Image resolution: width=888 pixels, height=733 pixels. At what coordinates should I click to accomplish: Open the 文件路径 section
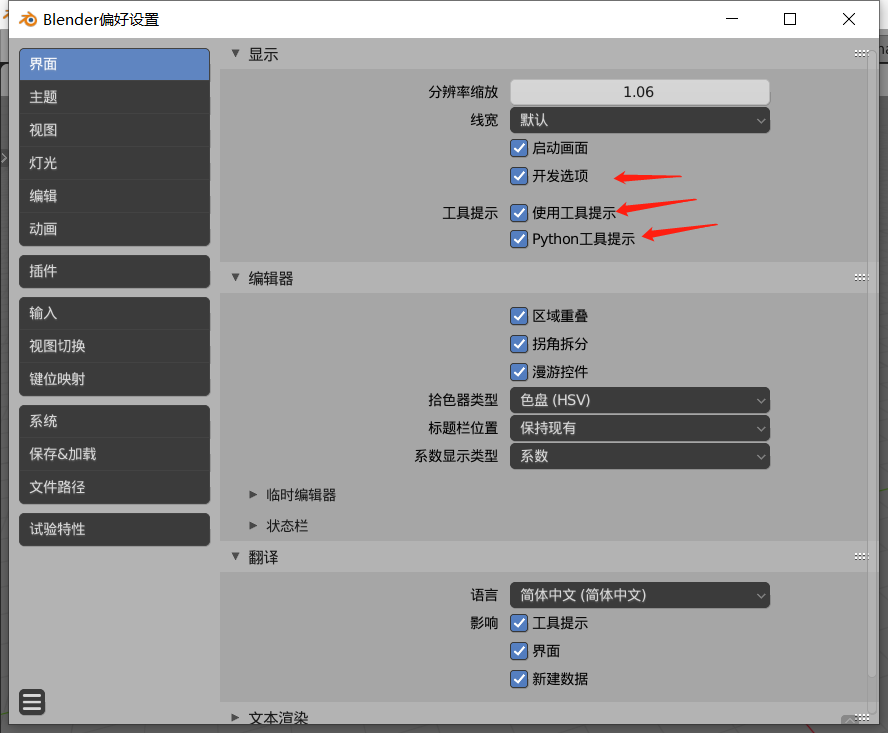pos(114,487)
